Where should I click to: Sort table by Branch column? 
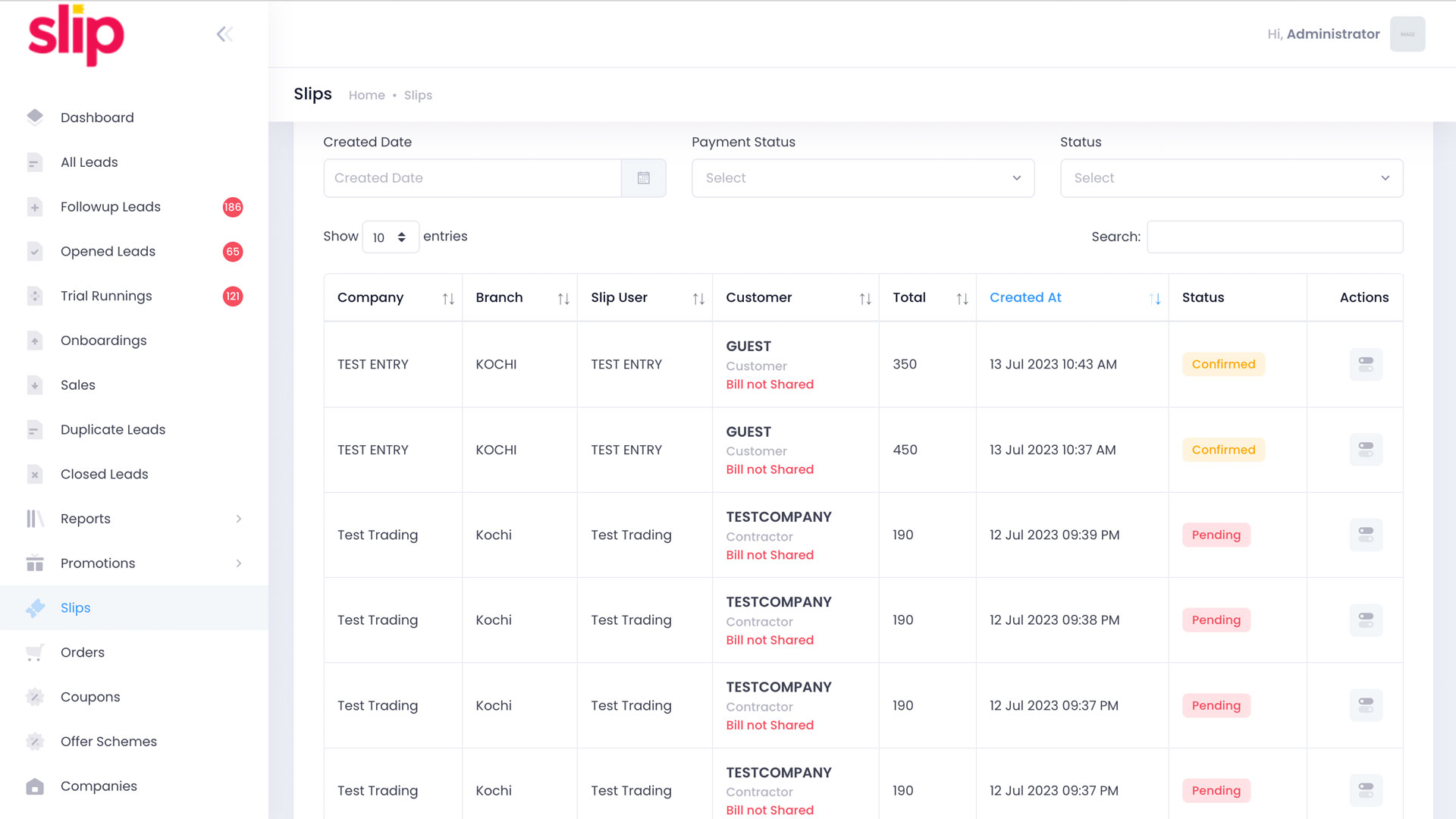pos(520,298)
